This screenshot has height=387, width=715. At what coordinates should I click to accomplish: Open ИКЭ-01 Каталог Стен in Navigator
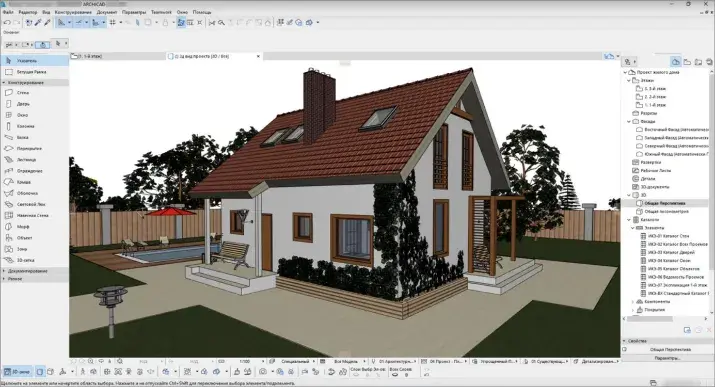pos(668,236)
